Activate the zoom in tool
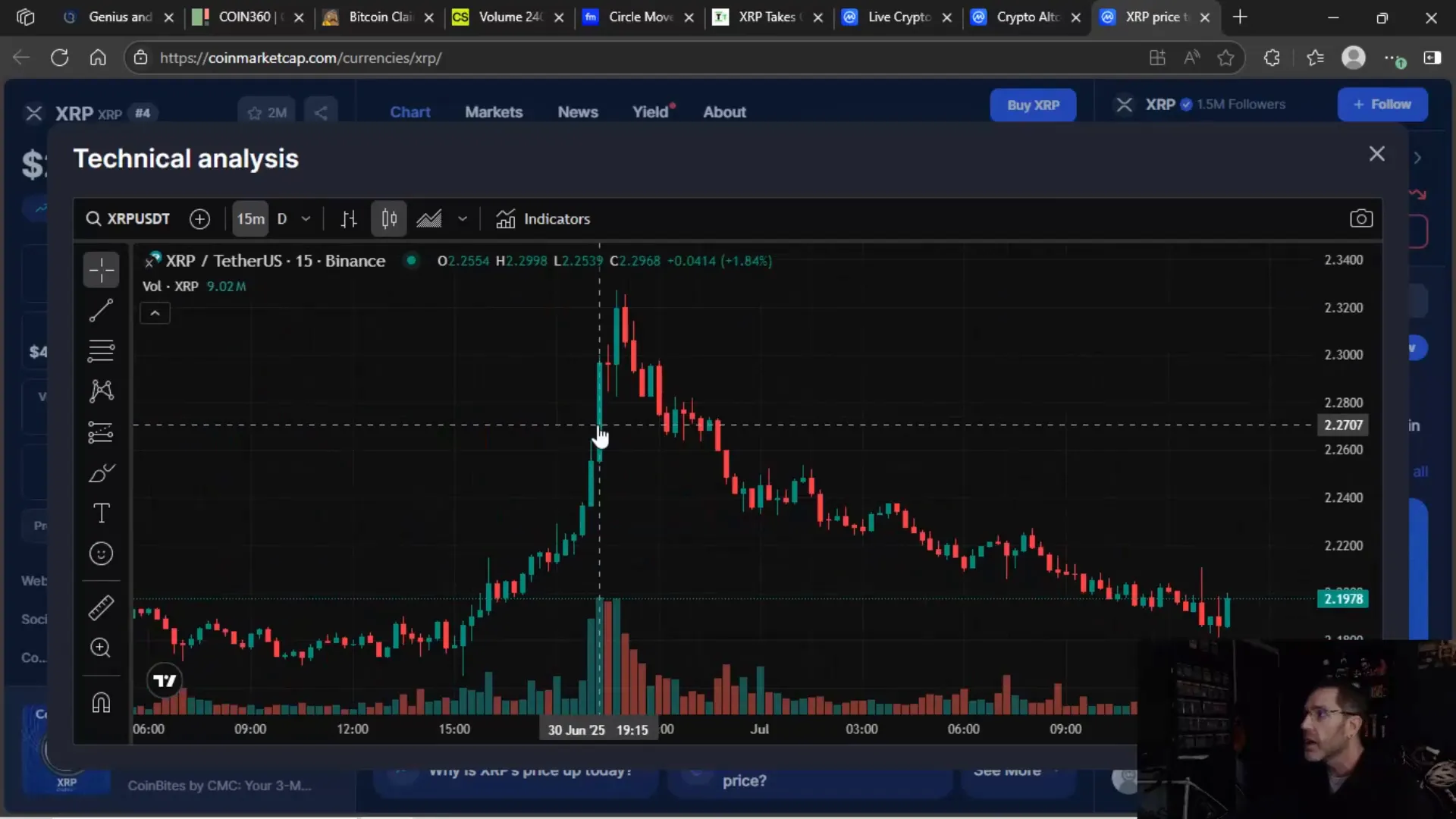Screen dimensions: 1456x819 coord(101,648)
